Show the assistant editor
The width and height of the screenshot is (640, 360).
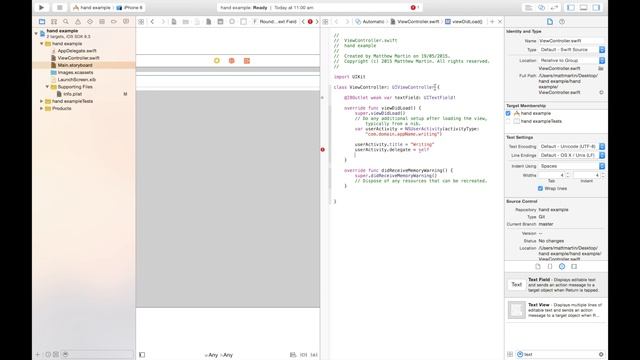click(x=542, y=7)
